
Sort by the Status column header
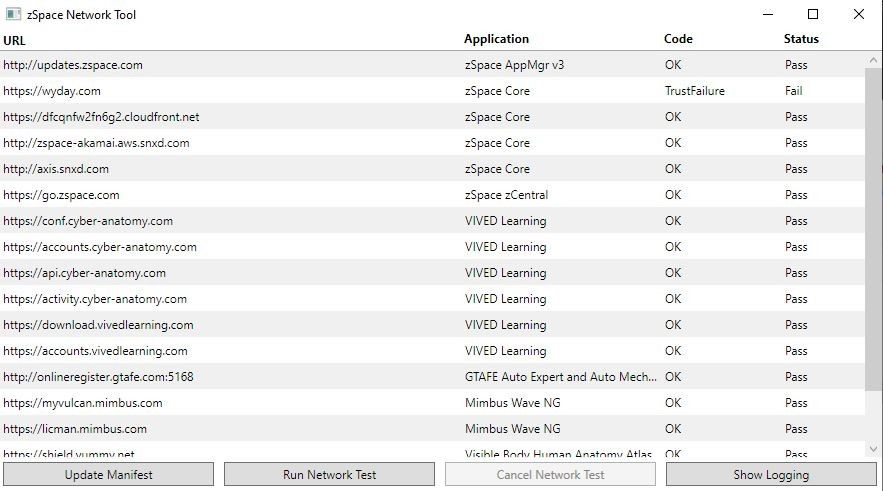pos(801,39)
